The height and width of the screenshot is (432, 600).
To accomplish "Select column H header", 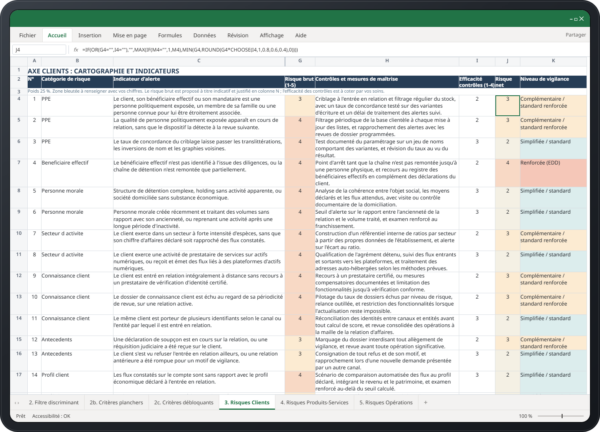I will pos(386,60).
